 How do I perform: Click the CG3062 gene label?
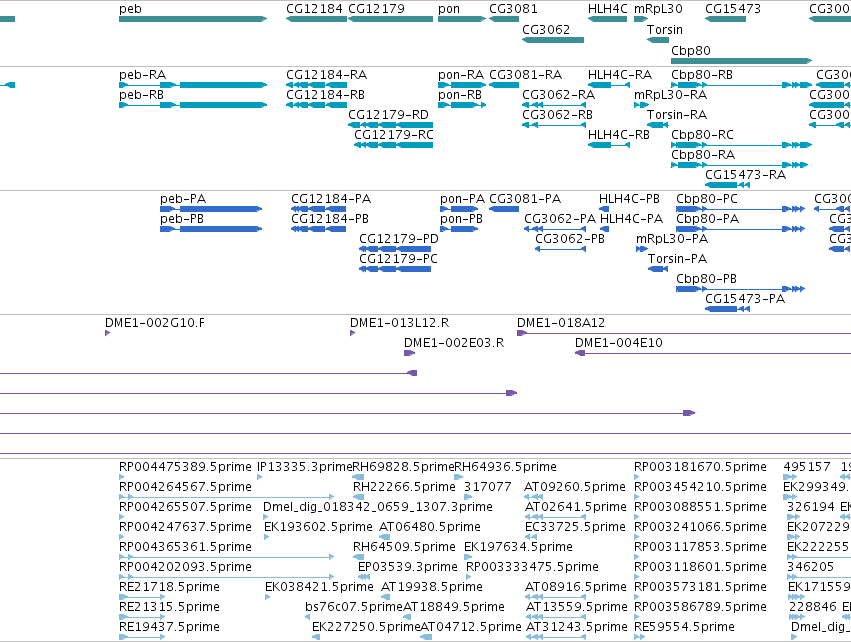(x=546, y=30)
